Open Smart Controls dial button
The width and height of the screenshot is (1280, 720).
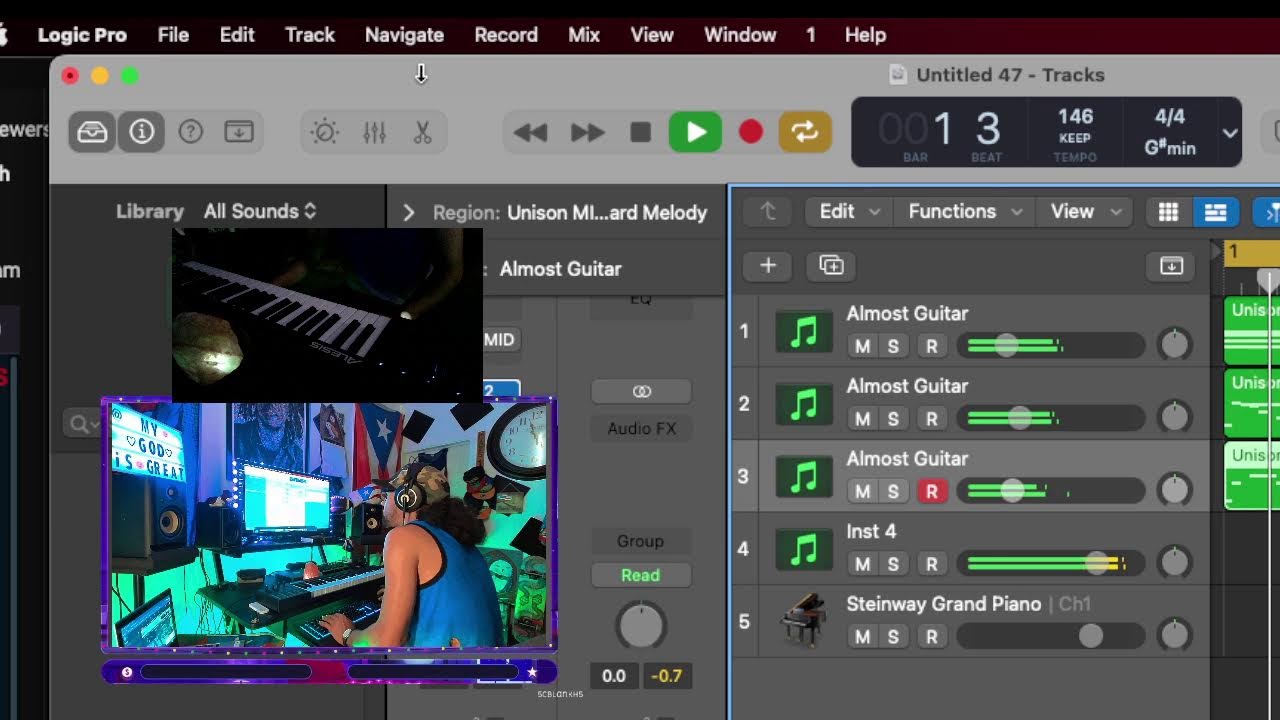[325, 132]
